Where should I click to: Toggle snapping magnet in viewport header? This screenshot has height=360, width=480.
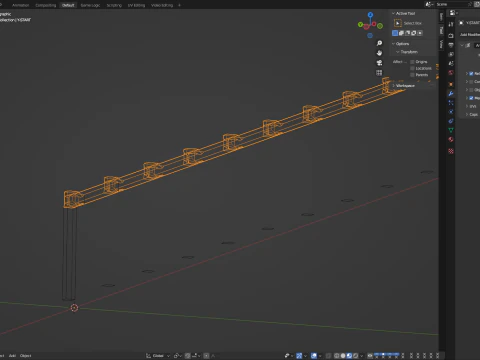pos(188,356)
